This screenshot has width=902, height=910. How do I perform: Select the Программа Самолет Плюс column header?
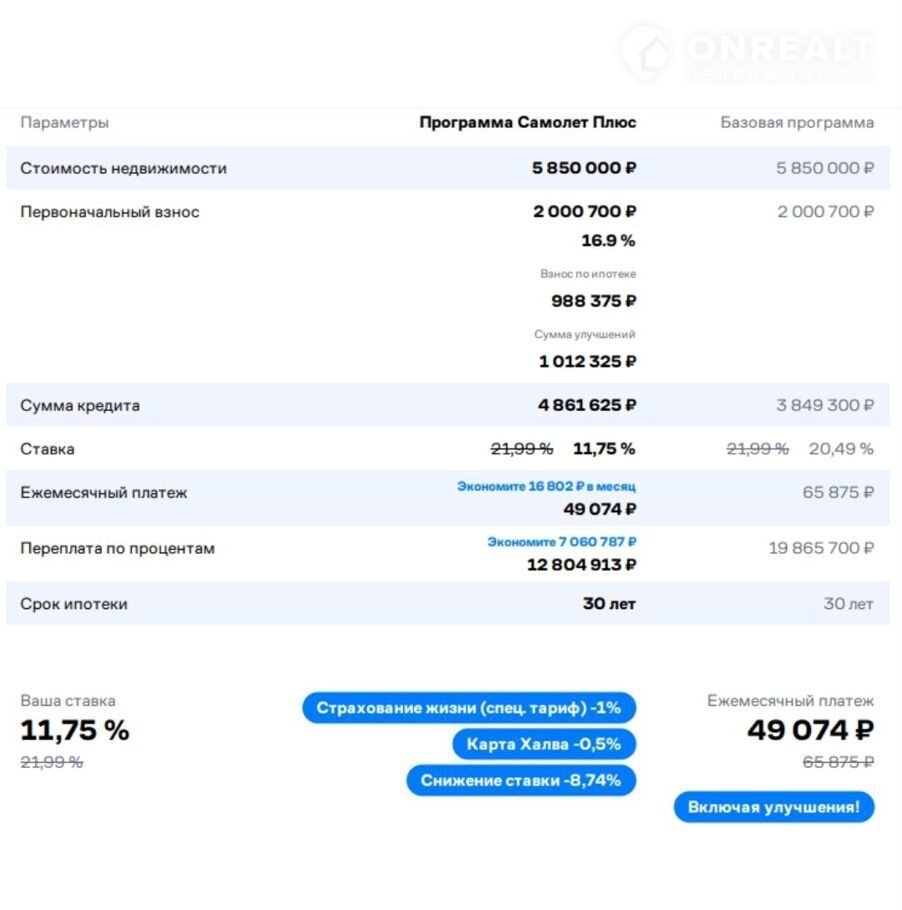point(527,123)
